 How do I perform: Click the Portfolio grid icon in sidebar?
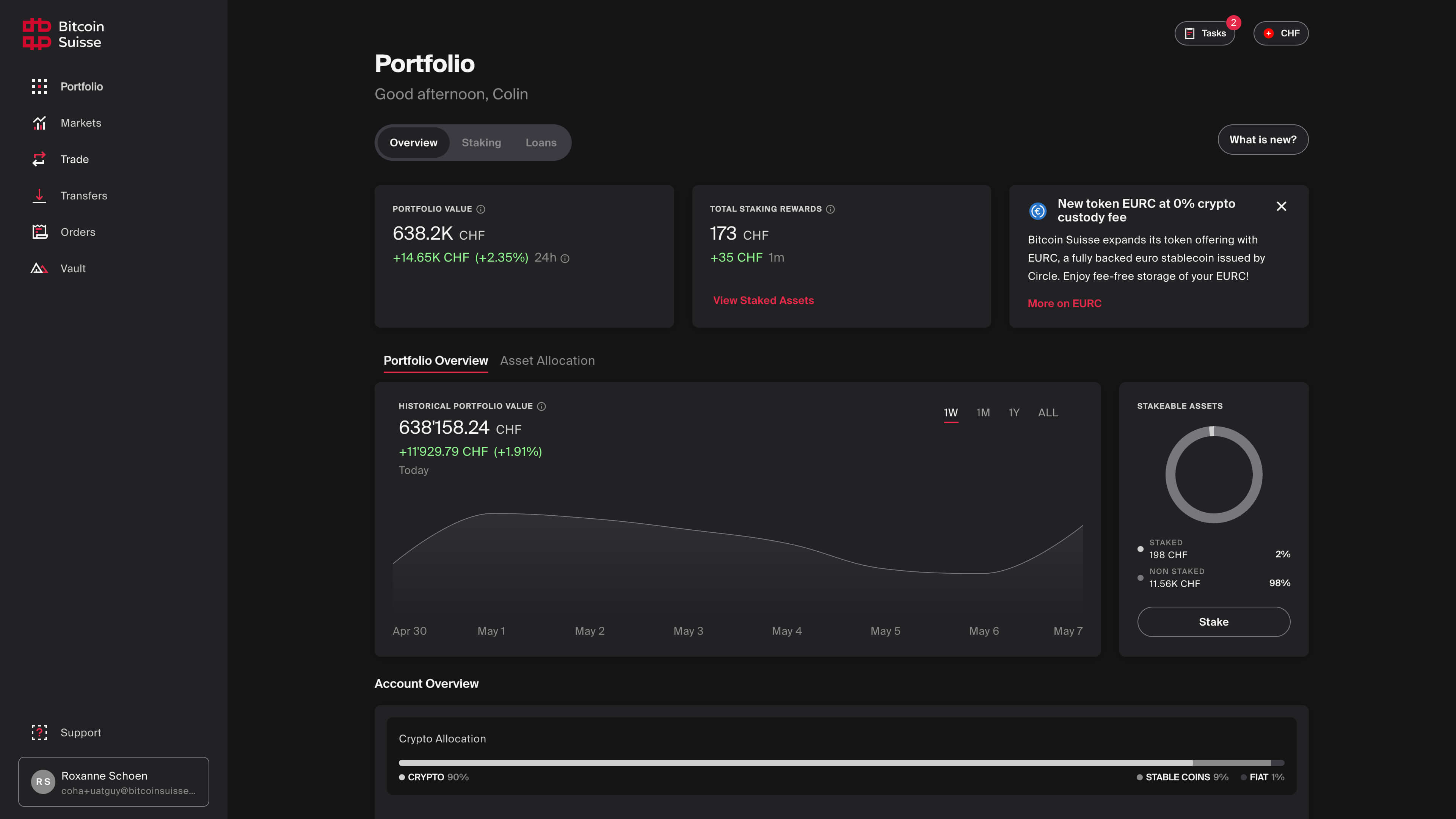click(39, 86)
